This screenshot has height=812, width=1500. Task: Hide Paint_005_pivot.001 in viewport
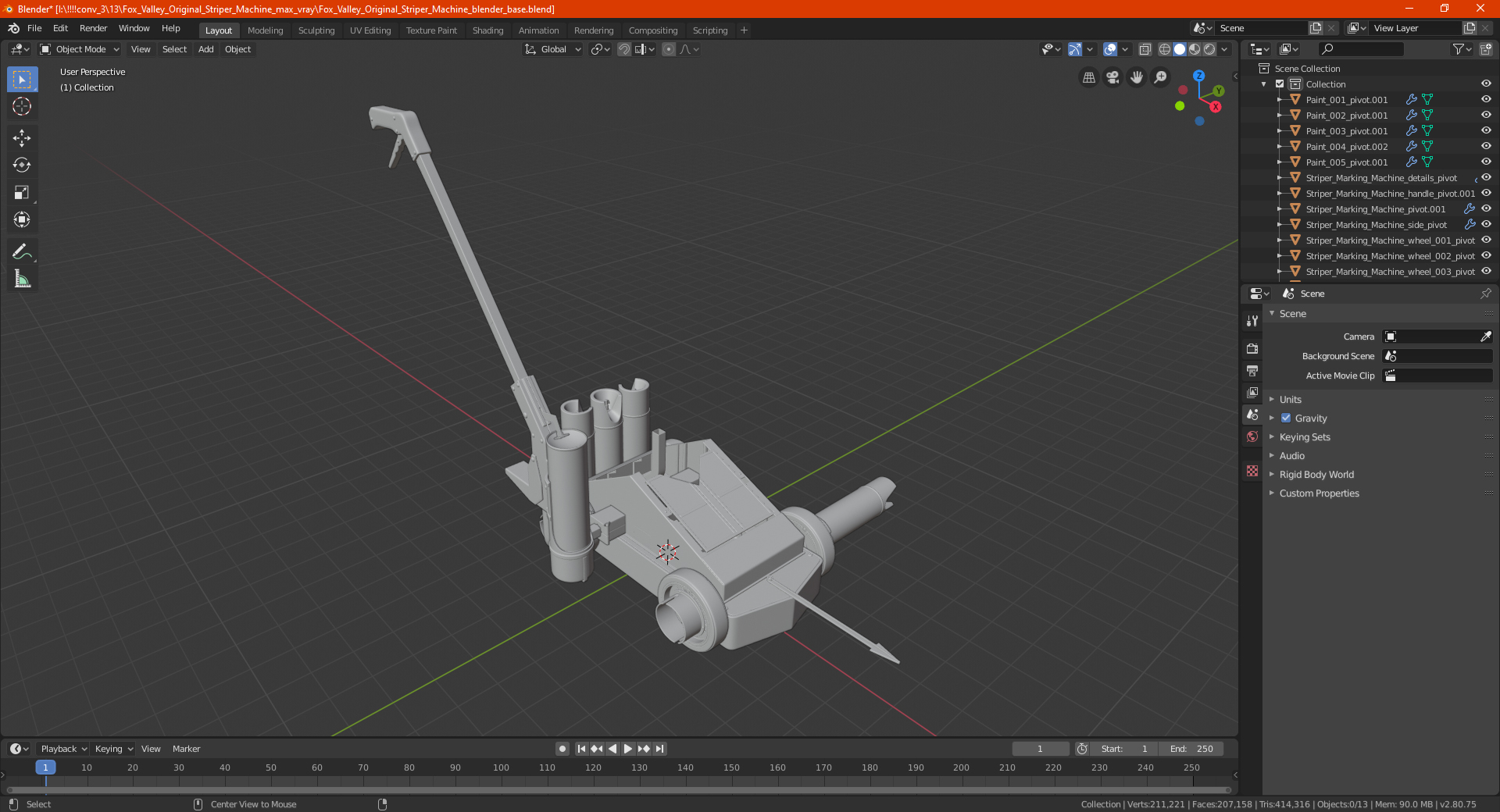pyautogui.click(x=1486, y=162)
